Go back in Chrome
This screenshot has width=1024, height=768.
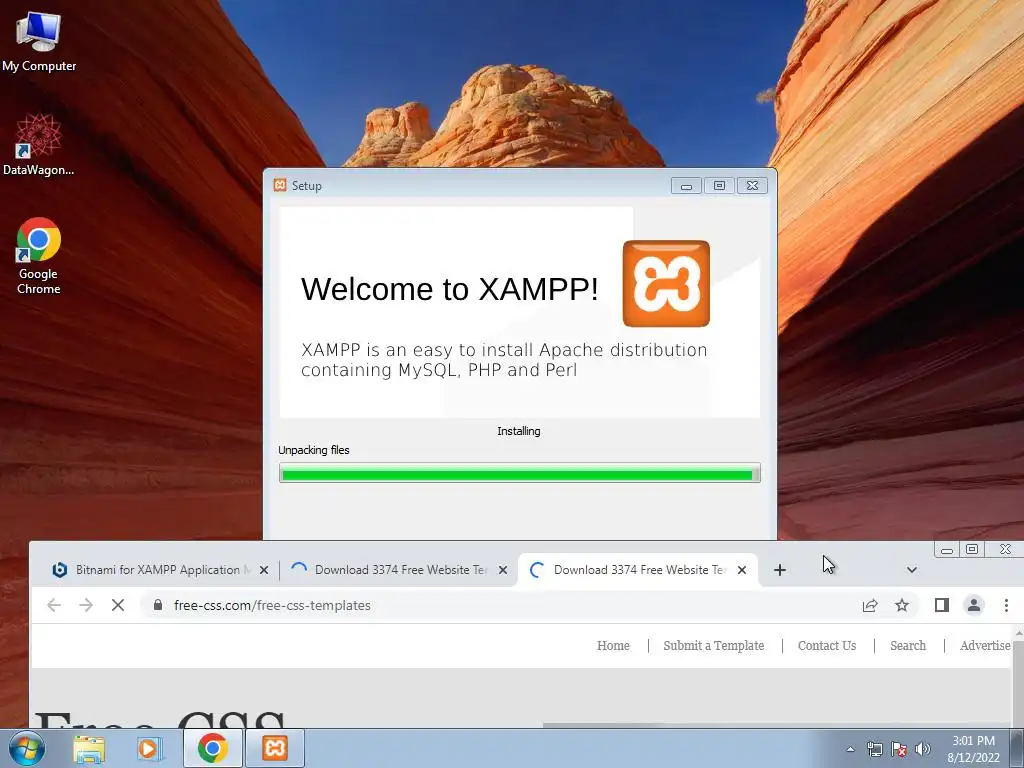(x=54, y=605)
